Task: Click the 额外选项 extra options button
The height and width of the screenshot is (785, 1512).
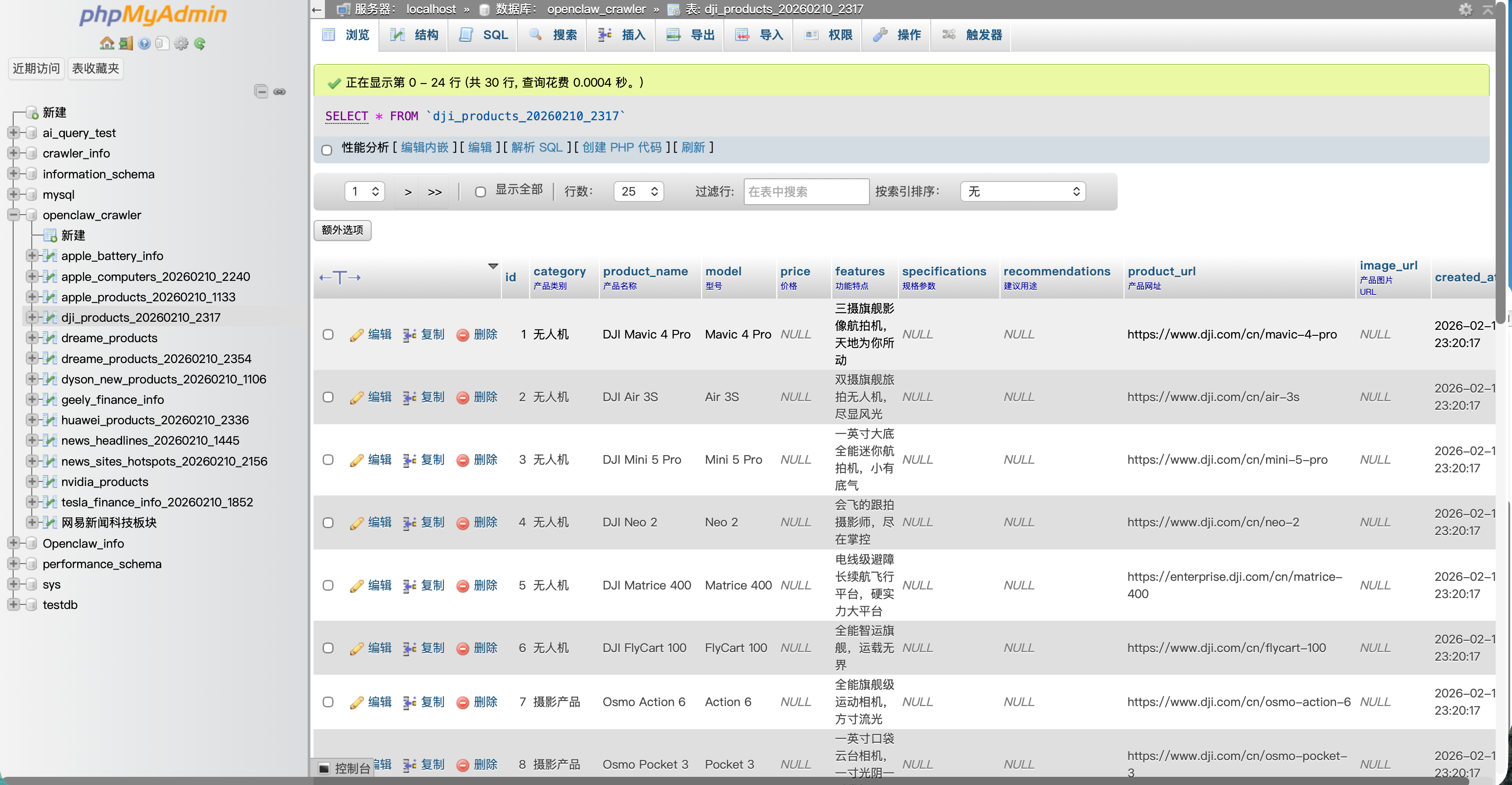Action: point(342,230)
